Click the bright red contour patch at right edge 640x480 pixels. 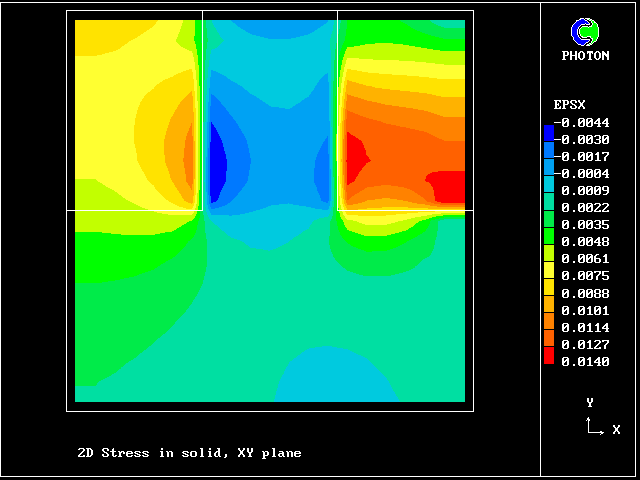448,186
